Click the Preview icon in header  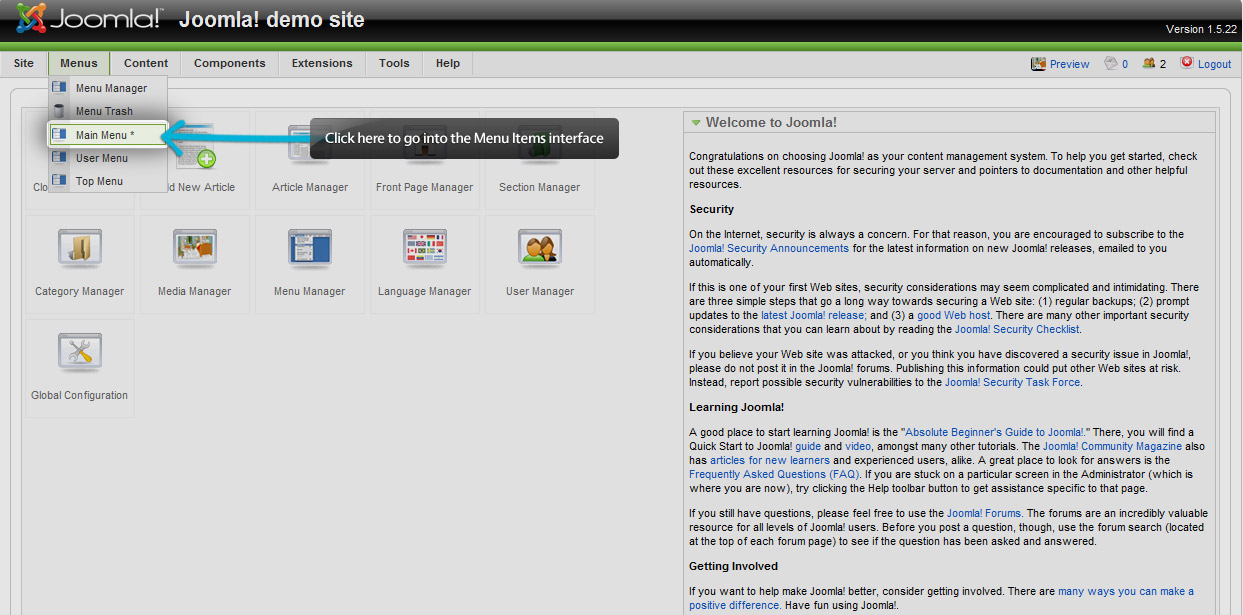[1038, 64]
